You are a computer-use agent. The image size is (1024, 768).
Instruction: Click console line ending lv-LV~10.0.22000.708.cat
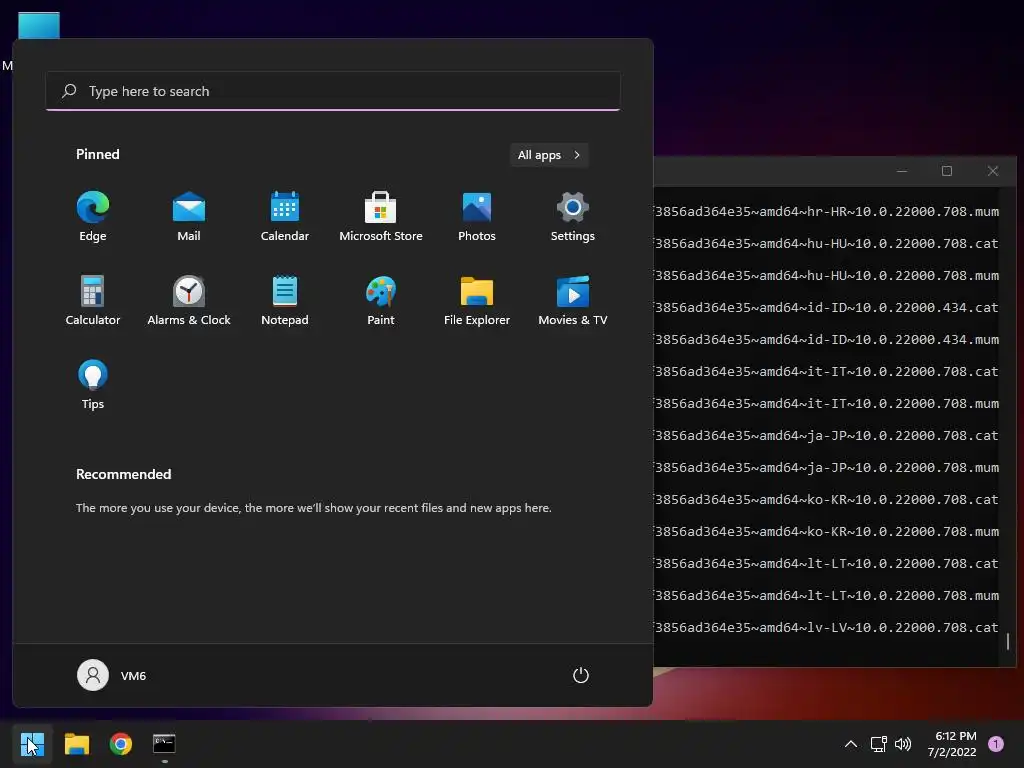(x=826, y=628)
